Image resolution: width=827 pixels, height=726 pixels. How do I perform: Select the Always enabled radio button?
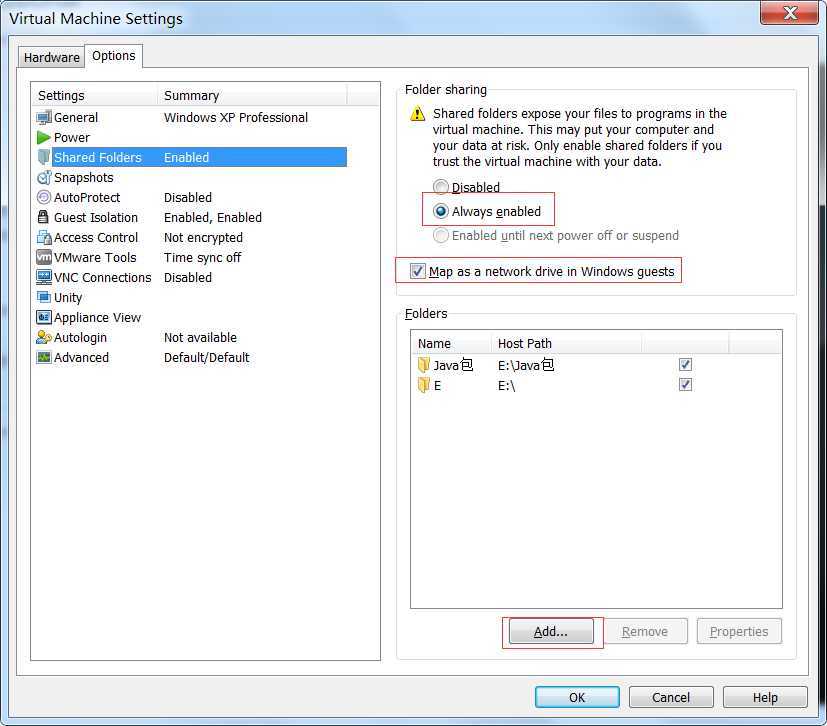pyautogui.click(x=441, y=211)
